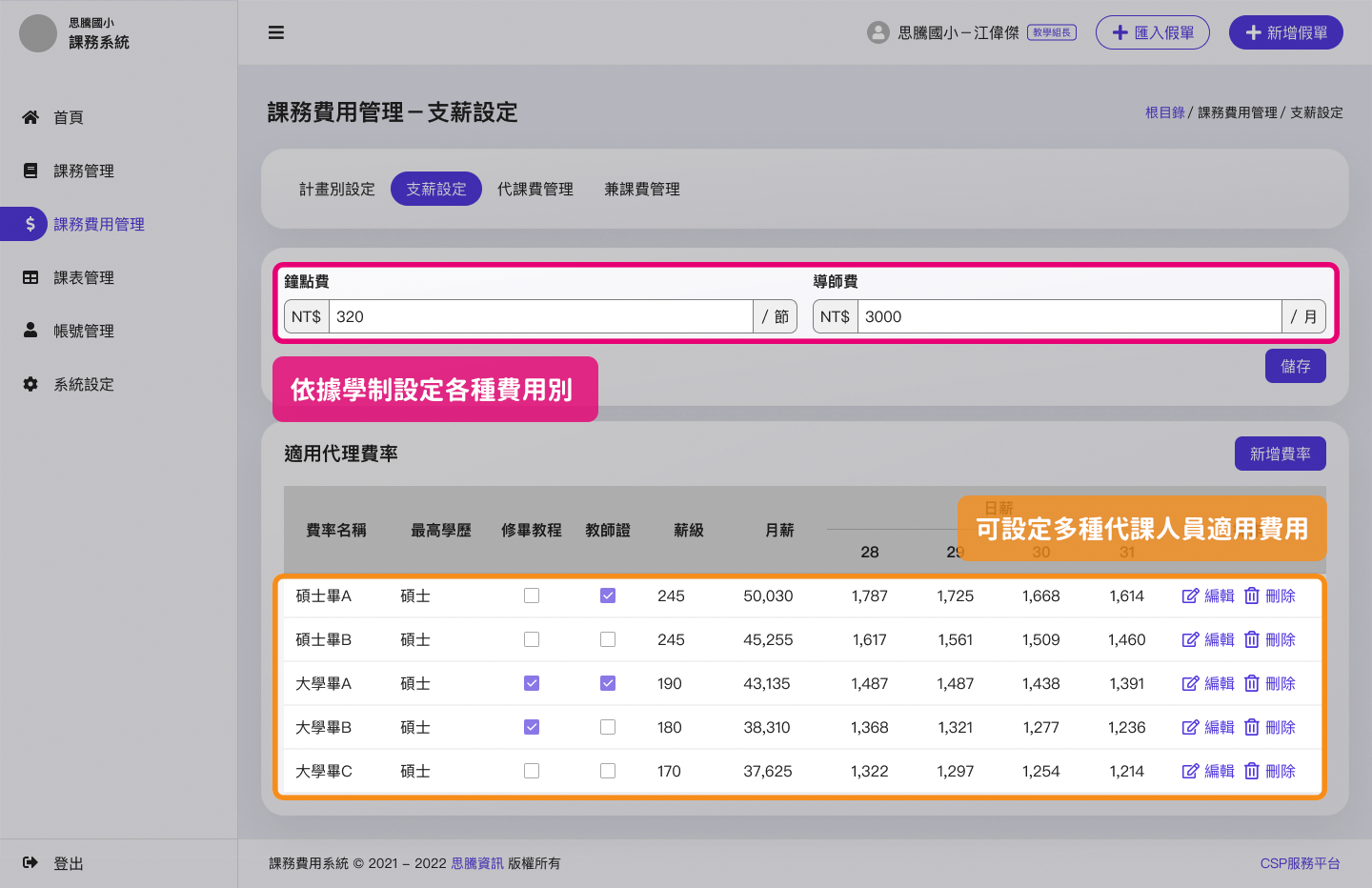Click the 新增費率 button
This screenshot has width=1372, height=888.
pyautogui.click(x=1280, y=454)
